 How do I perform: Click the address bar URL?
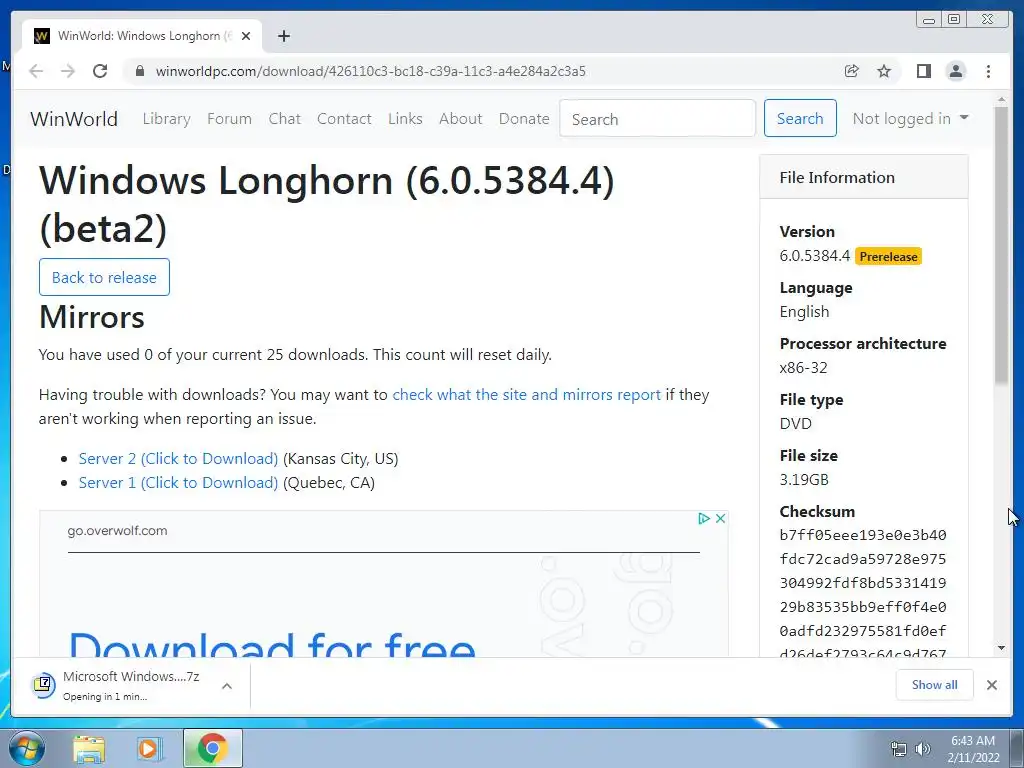click(370, 71)
